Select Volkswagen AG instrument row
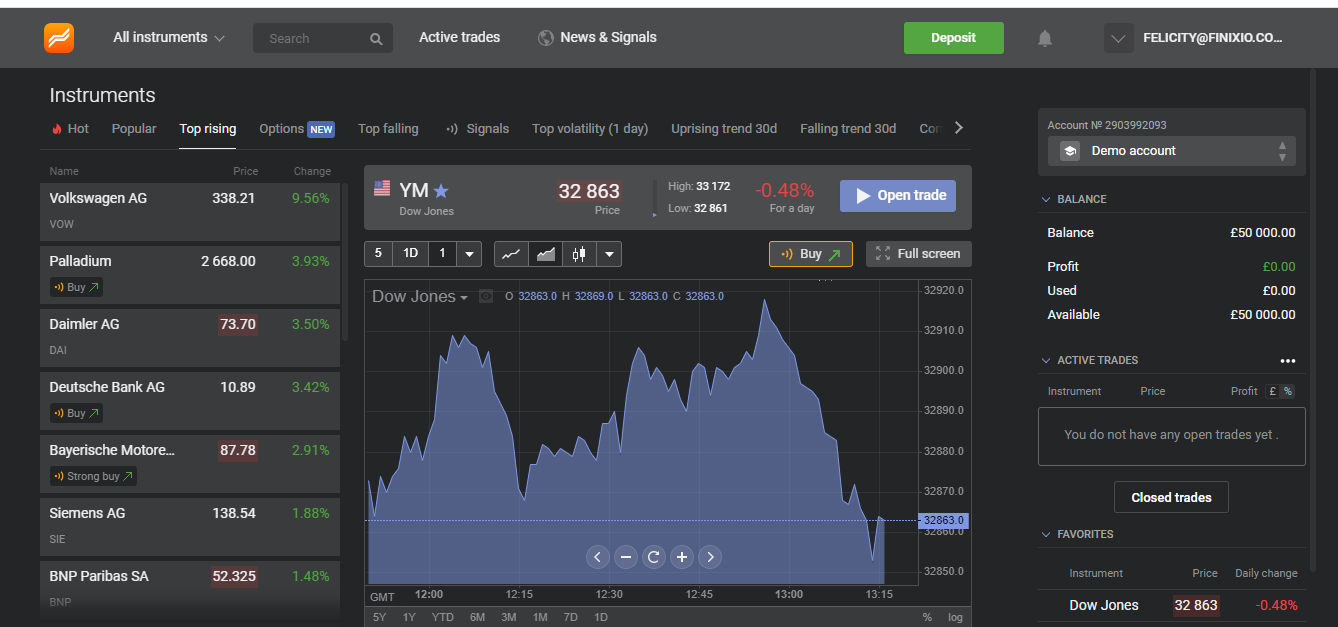The height and width of the screenshot is (627, 1338). click(190, 210)
